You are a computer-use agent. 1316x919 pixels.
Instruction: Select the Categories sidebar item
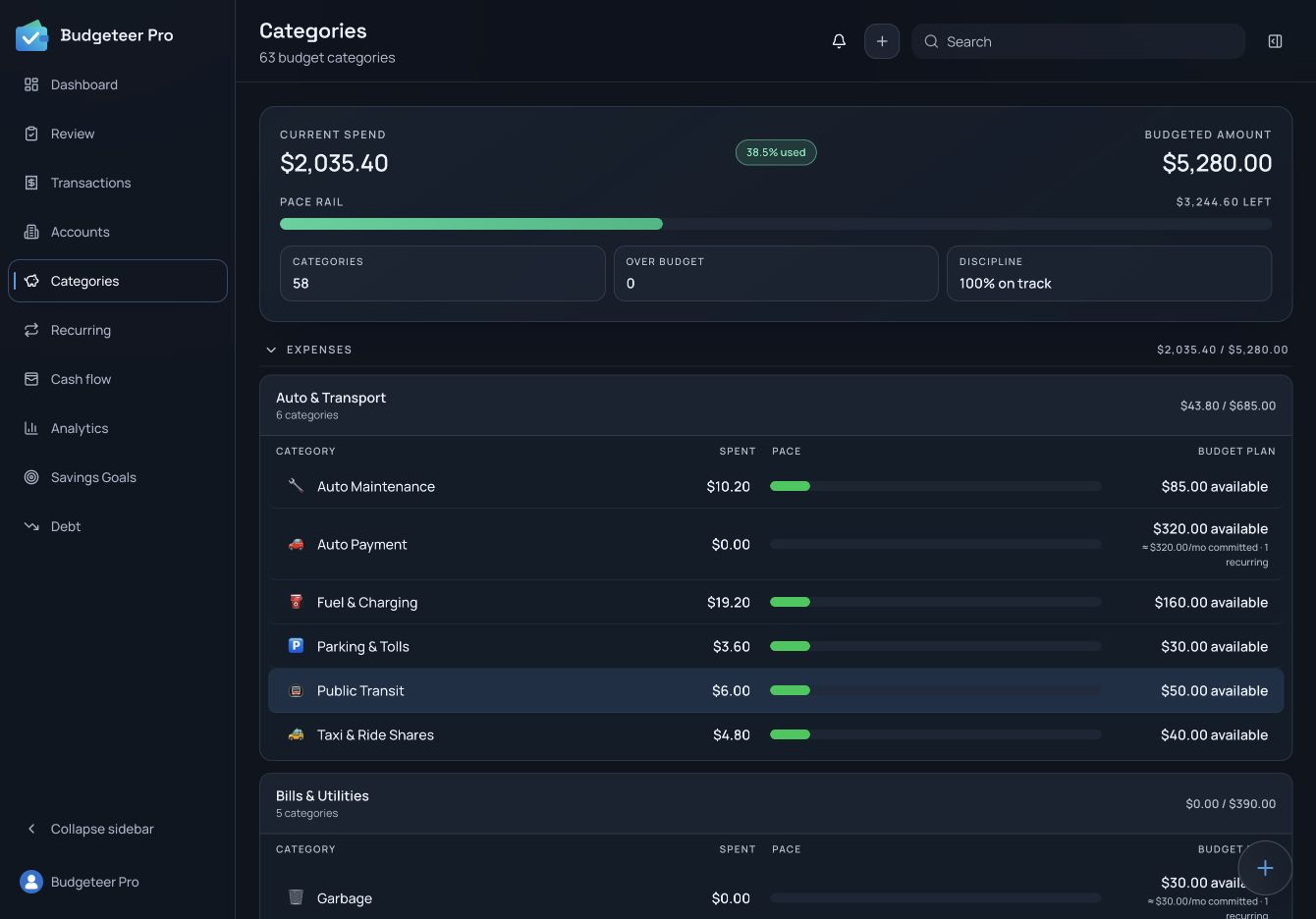coord(118,281)
